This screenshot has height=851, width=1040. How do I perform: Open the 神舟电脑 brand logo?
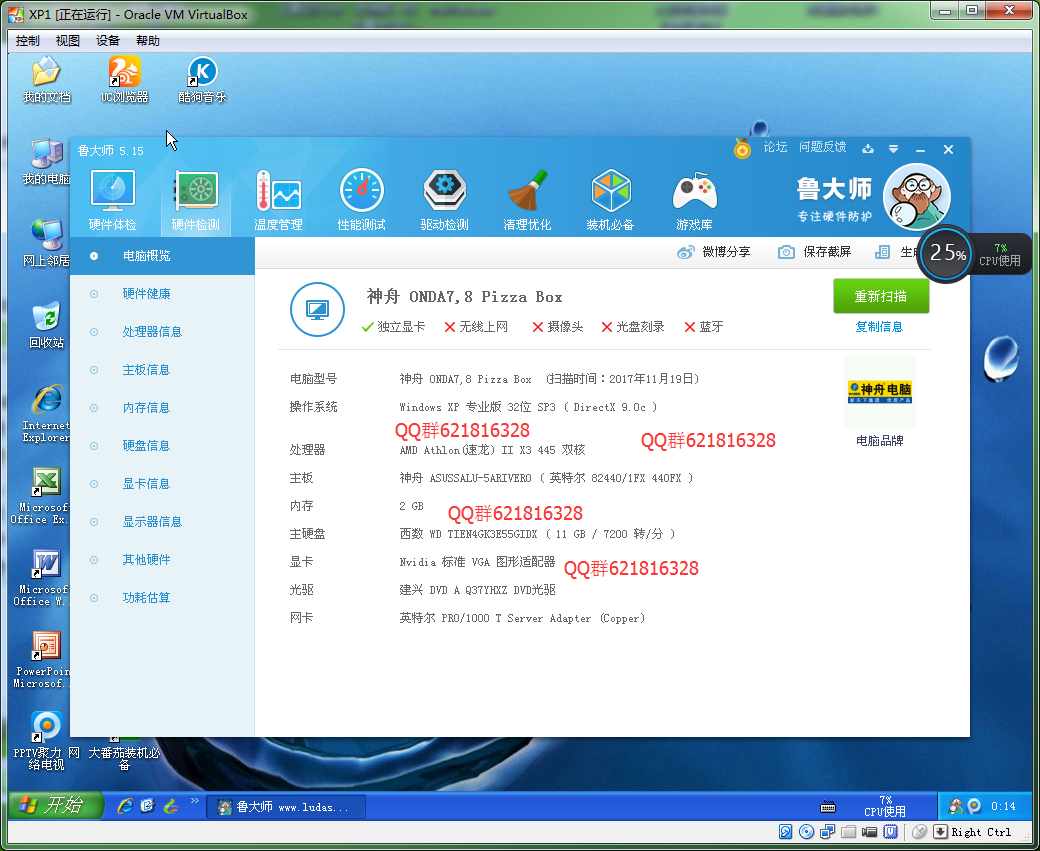pyautogui.click(x=879, y=391)
